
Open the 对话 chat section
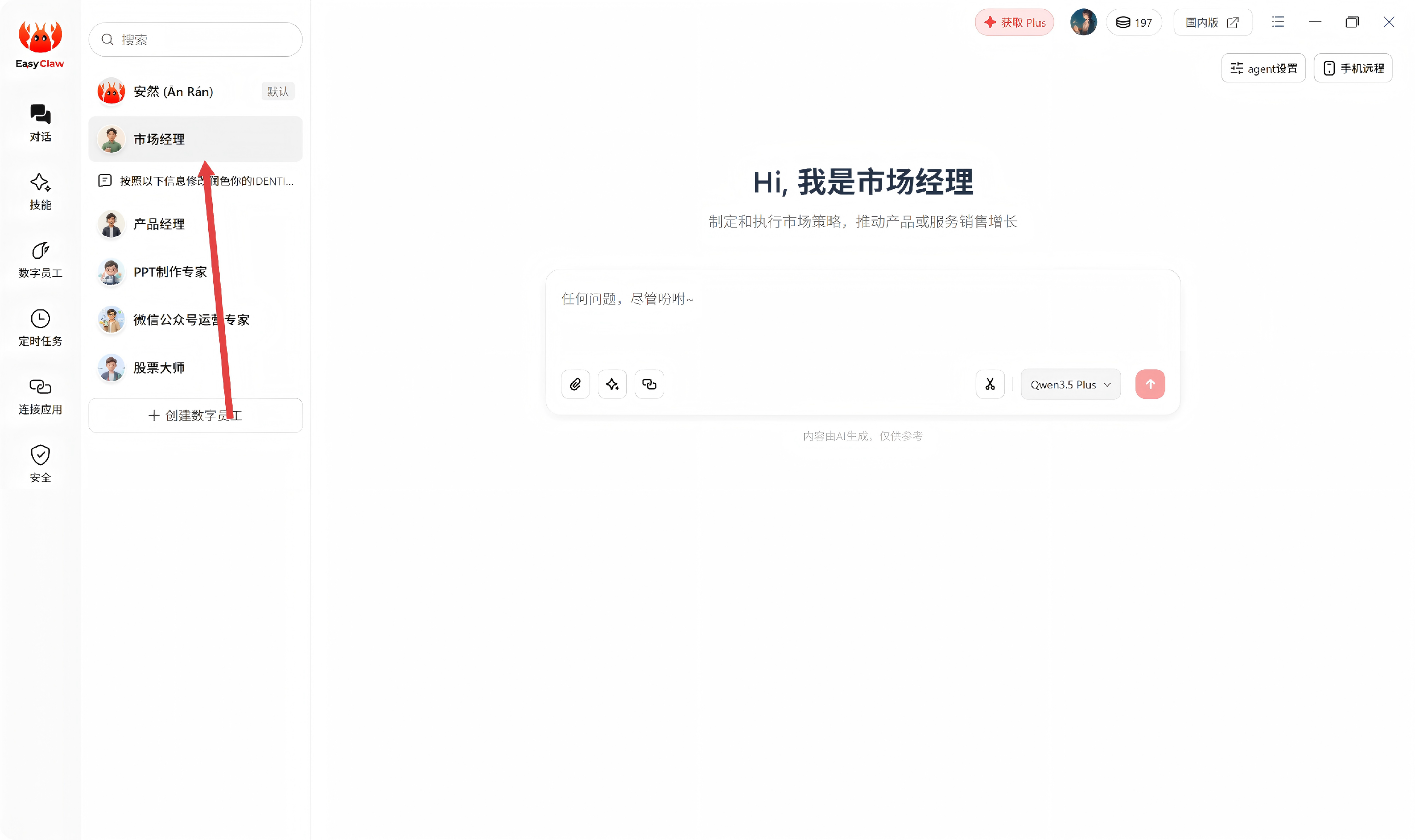coord(40,123)
